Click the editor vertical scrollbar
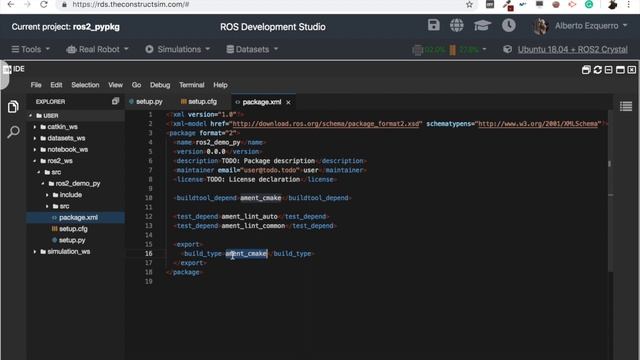This screenshot has width=640, height=360. [611, 192]
